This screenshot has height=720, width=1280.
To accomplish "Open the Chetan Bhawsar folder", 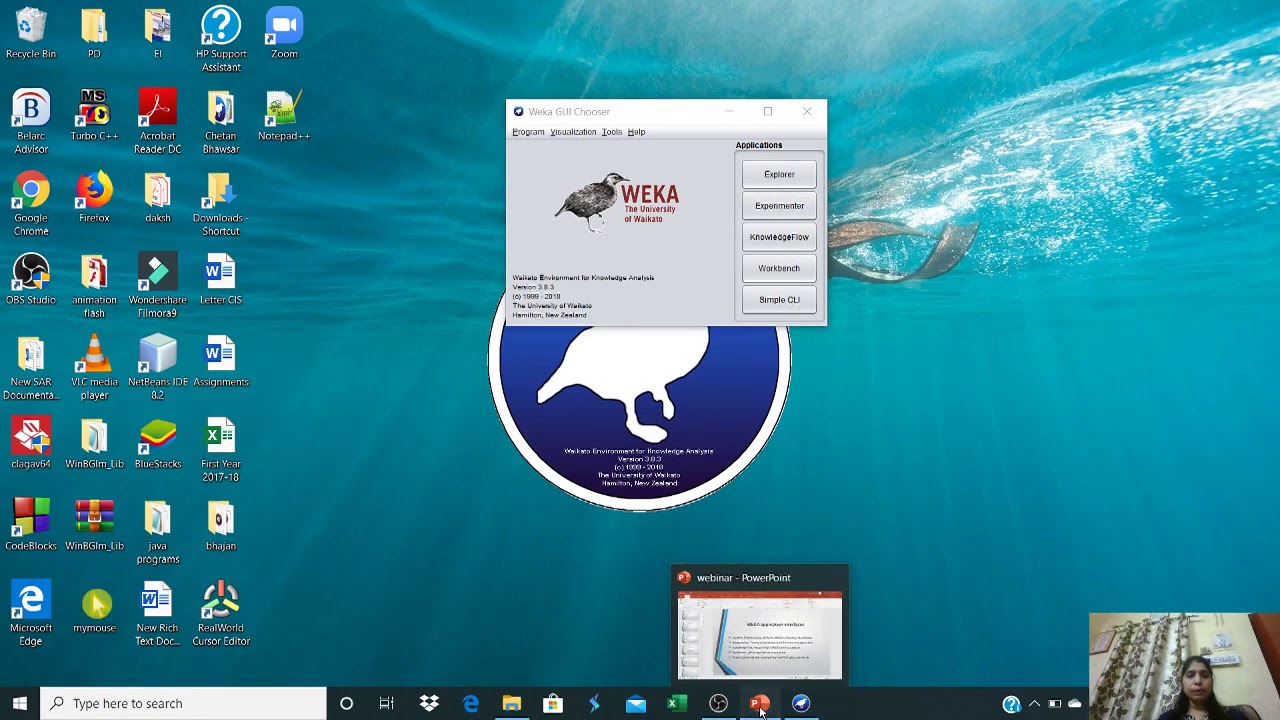I will (221, 121).
